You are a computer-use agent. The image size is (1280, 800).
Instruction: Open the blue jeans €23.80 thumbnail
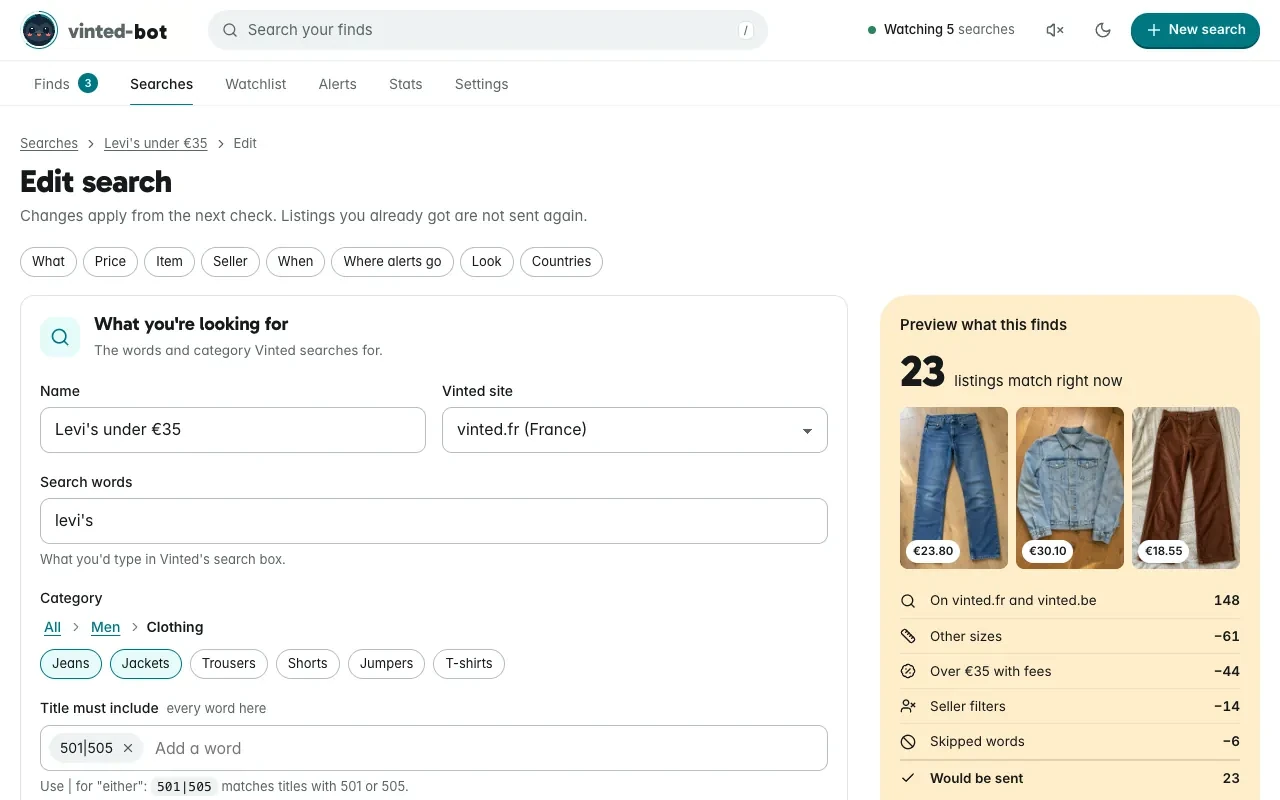point(954,488)
